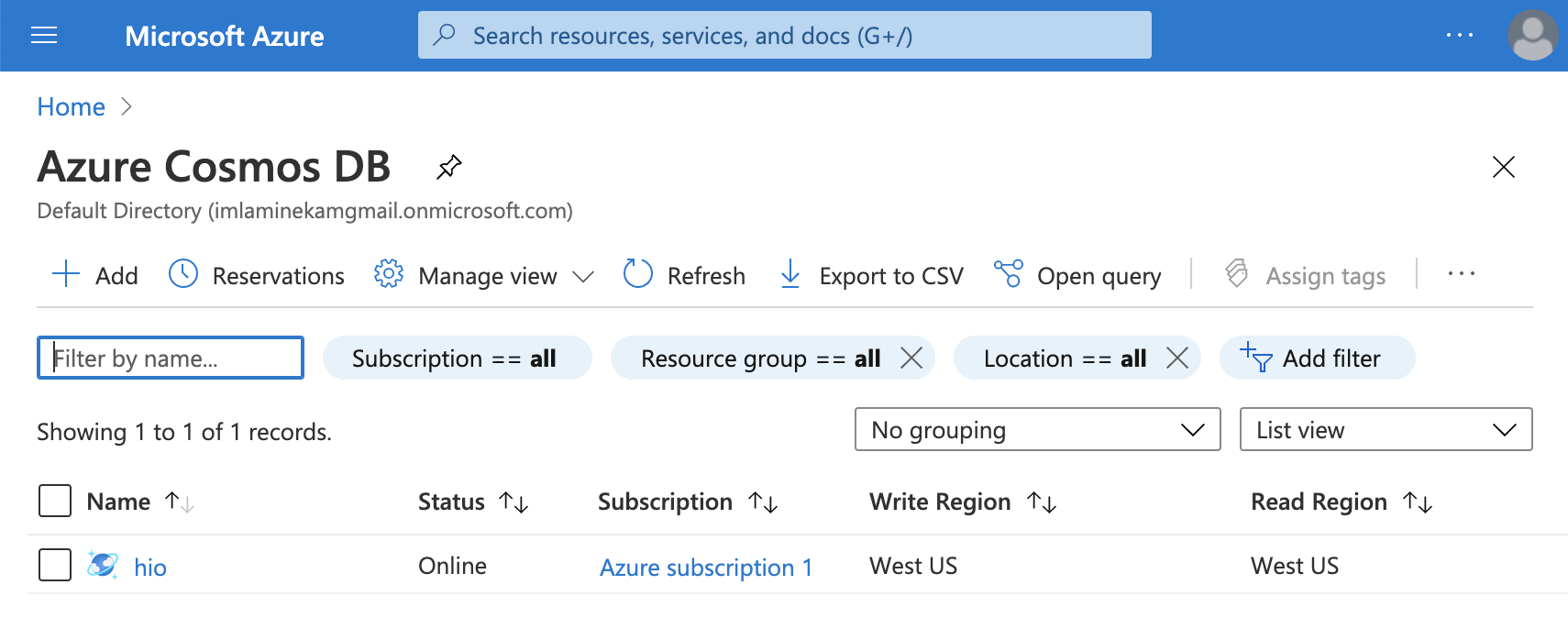Select Open query in toolbar
Screen dimensions: 1568x618
point(1077,275)
